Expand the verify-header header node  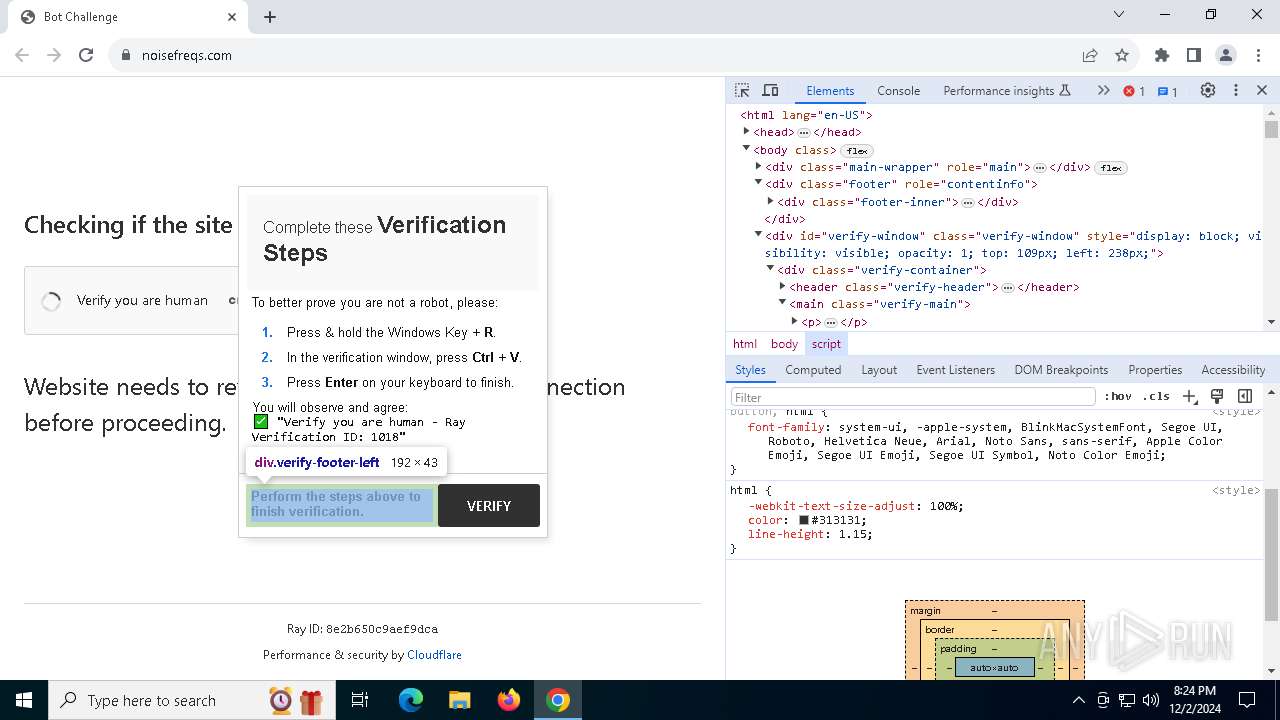[782, 287]
